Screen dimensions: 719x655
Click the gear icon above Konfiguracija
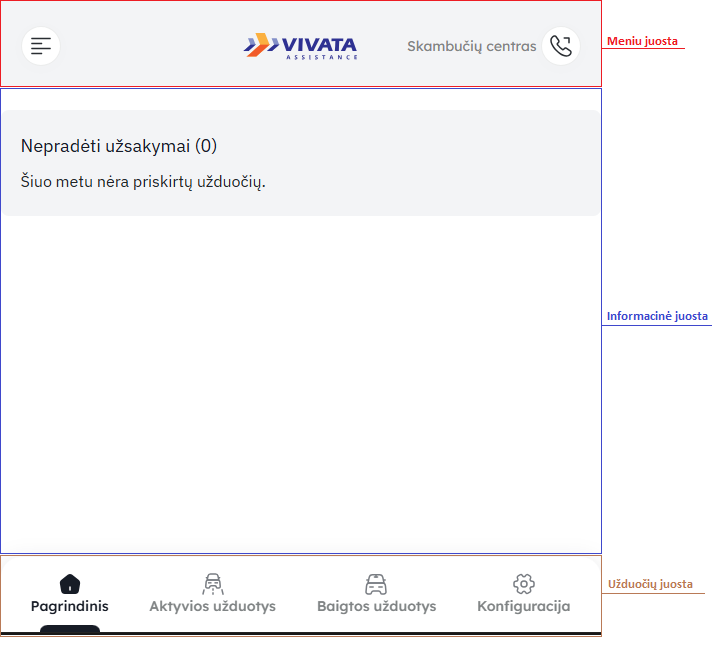(x=523, y=583)
